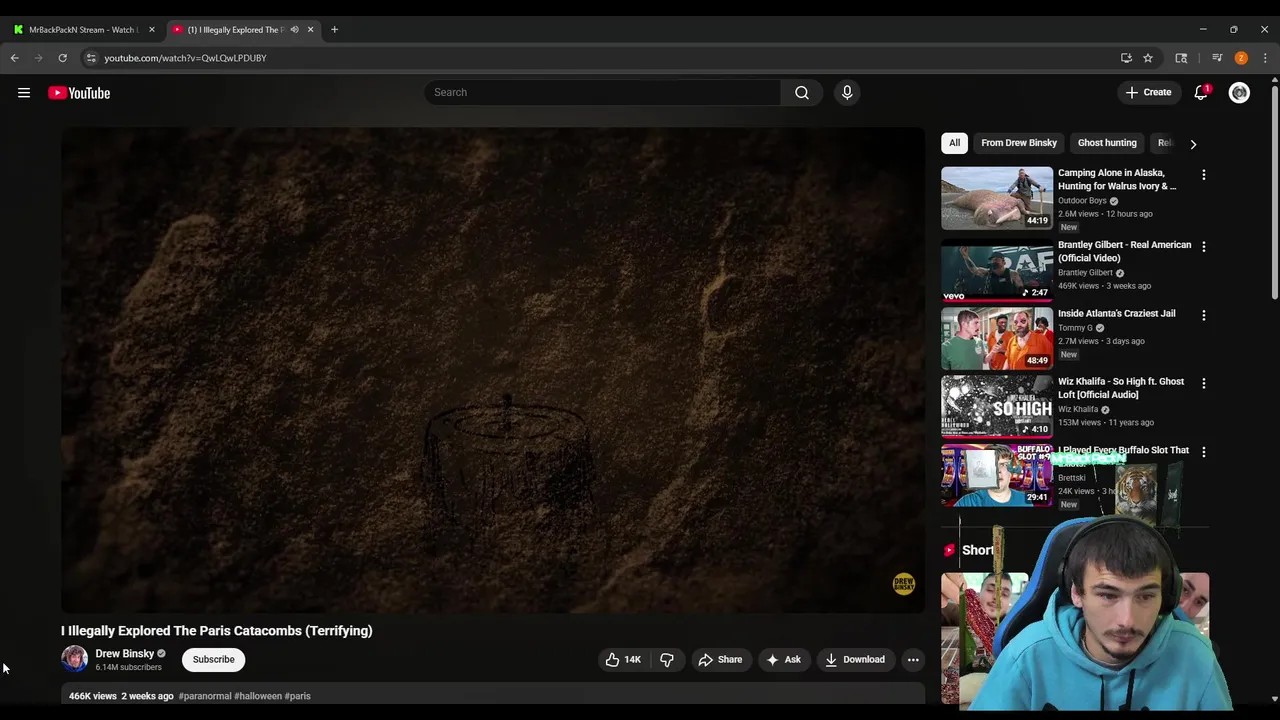Click the #paranormal hashtag
The image size is (1280, 720).
point(205,696)
